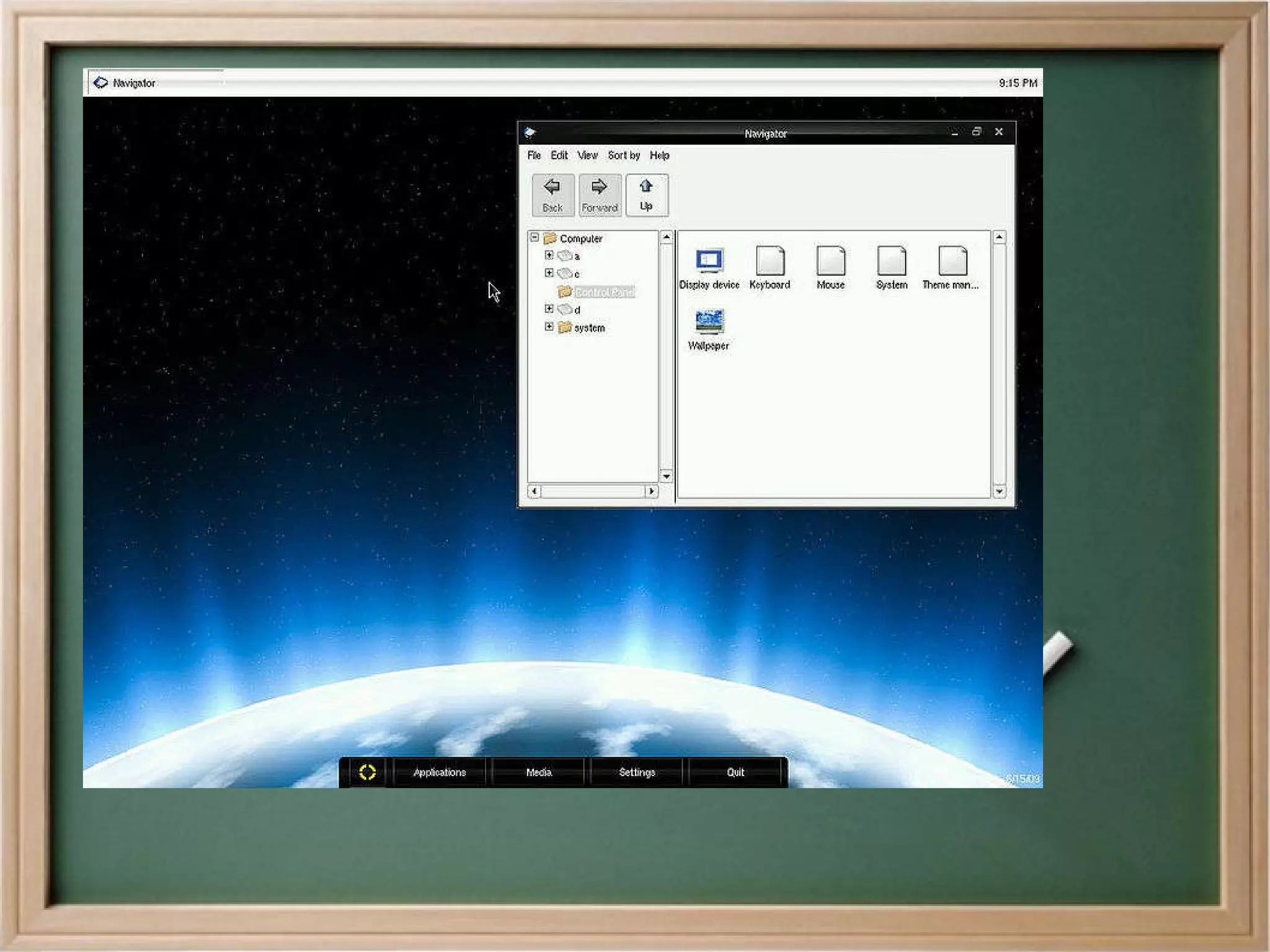Expand drive d in the tree

[x=549, y=309]
